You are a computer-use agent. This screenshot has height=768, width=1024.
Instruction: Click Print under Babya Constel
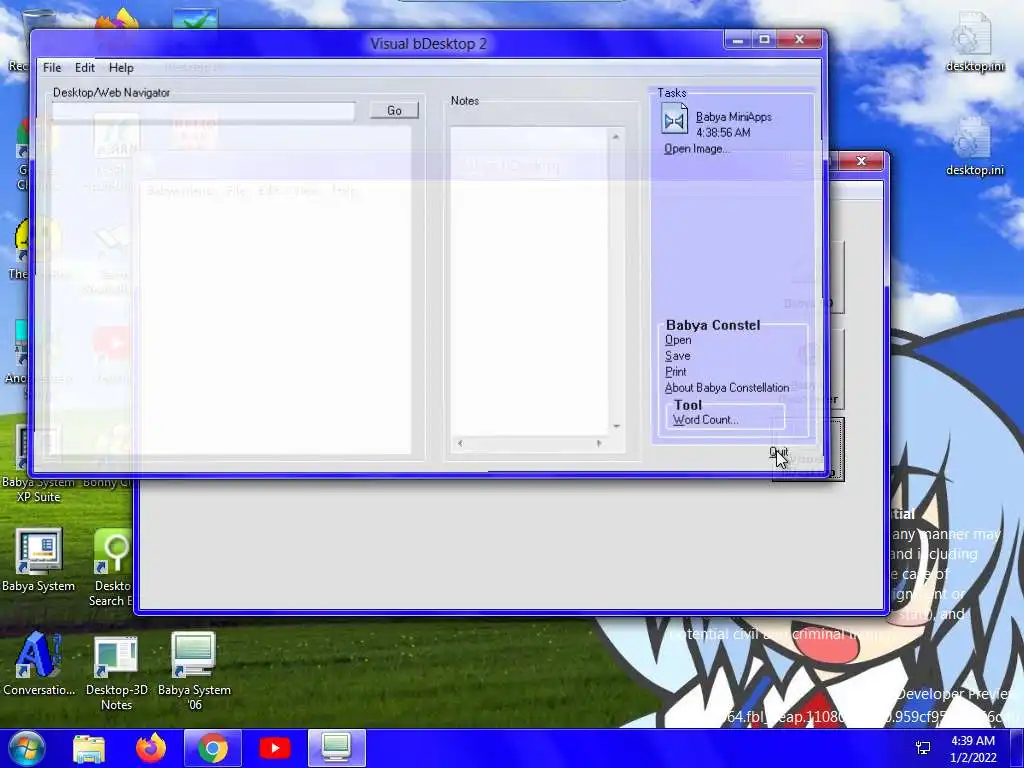pos(675,372)
